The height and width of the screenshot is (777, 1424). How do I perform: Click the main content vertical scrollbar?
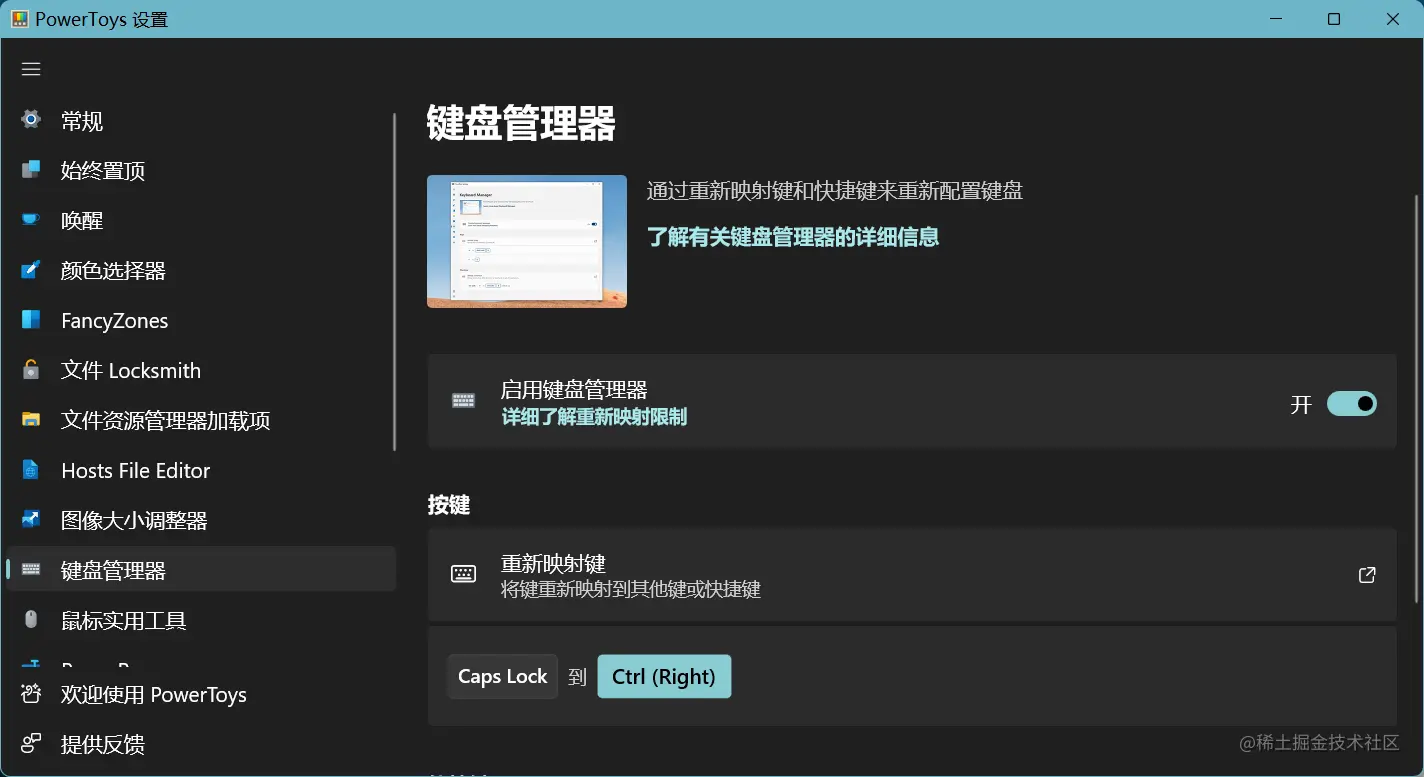1417,398
